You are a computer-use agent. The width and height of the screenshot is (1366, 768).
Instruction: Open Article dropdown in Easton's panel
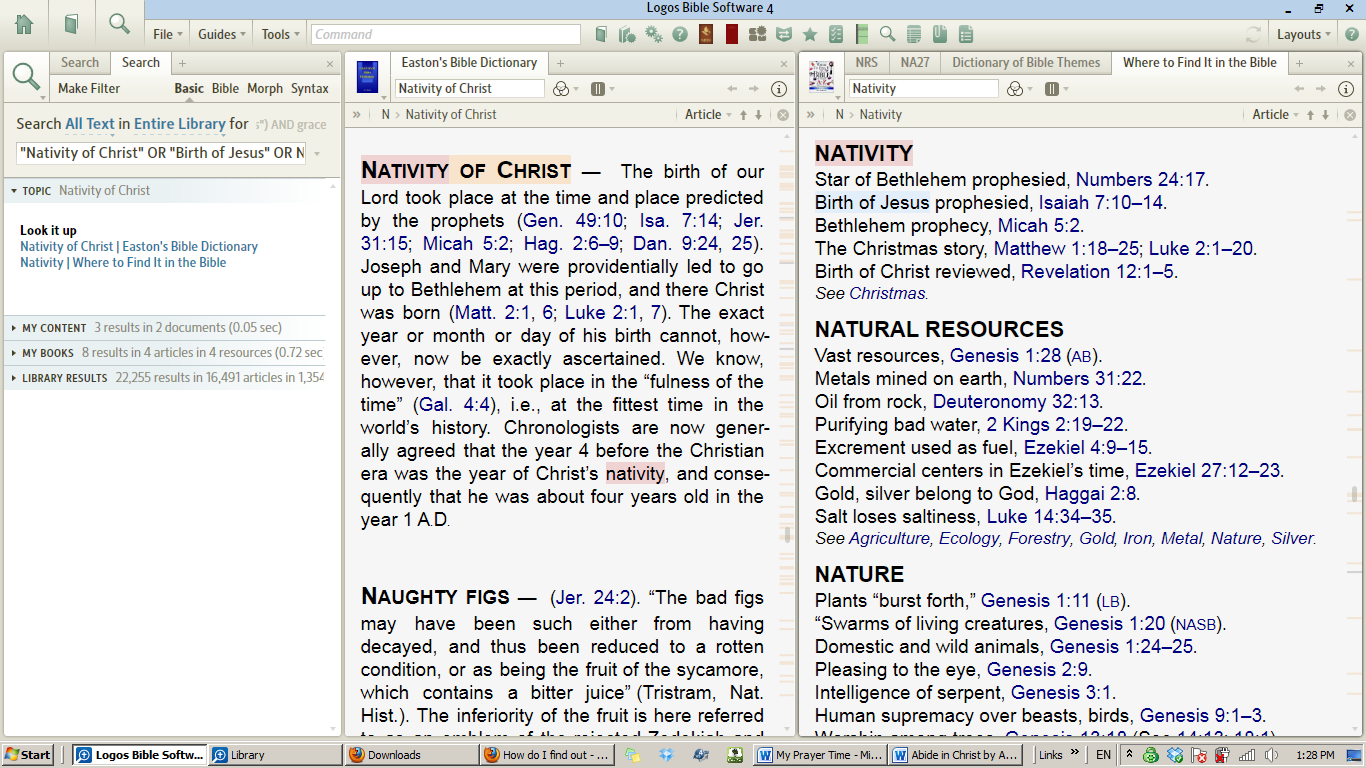(708, 115)
